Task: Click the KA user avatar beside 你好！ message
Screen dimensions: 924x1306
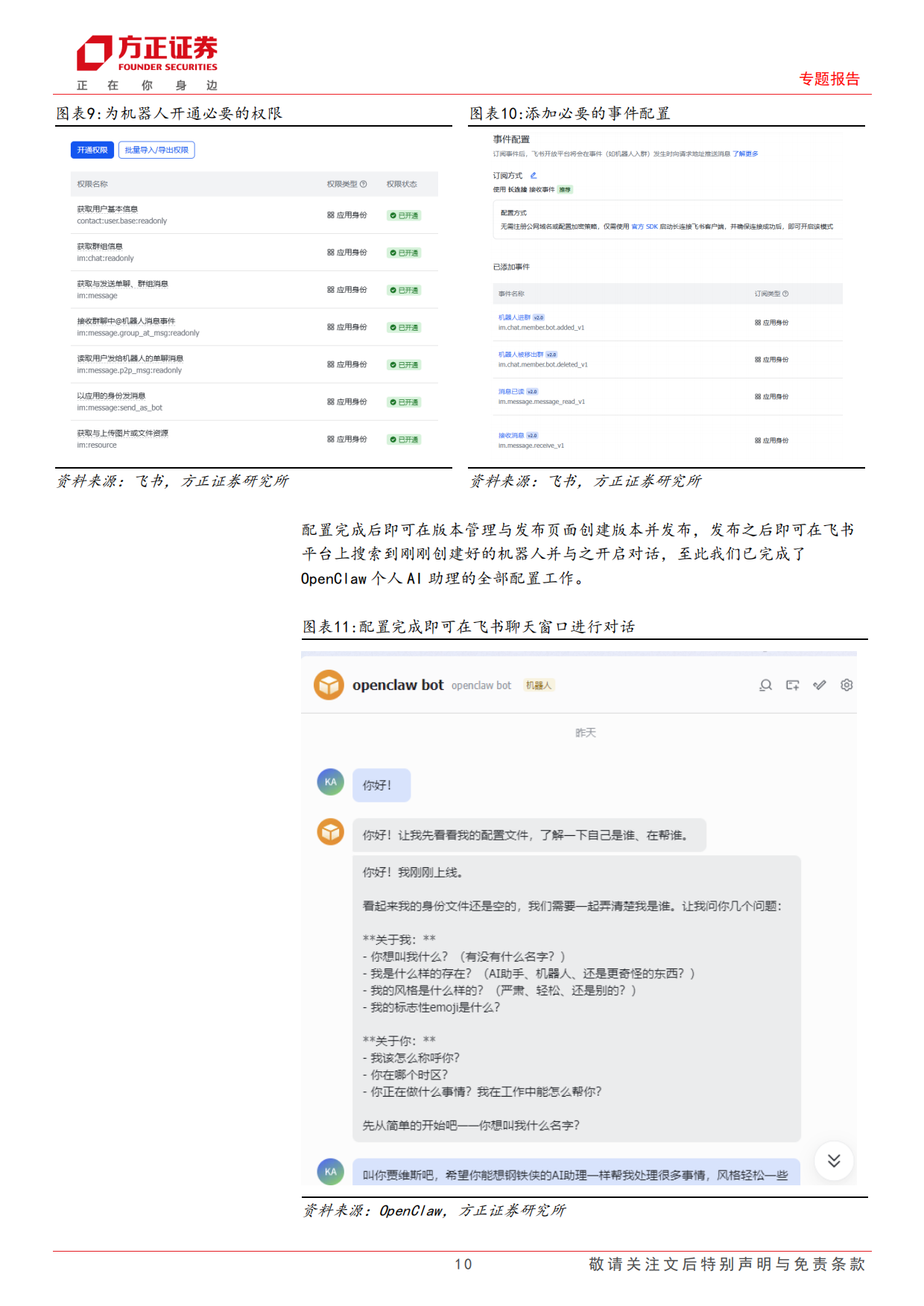Action: [331, 782]
